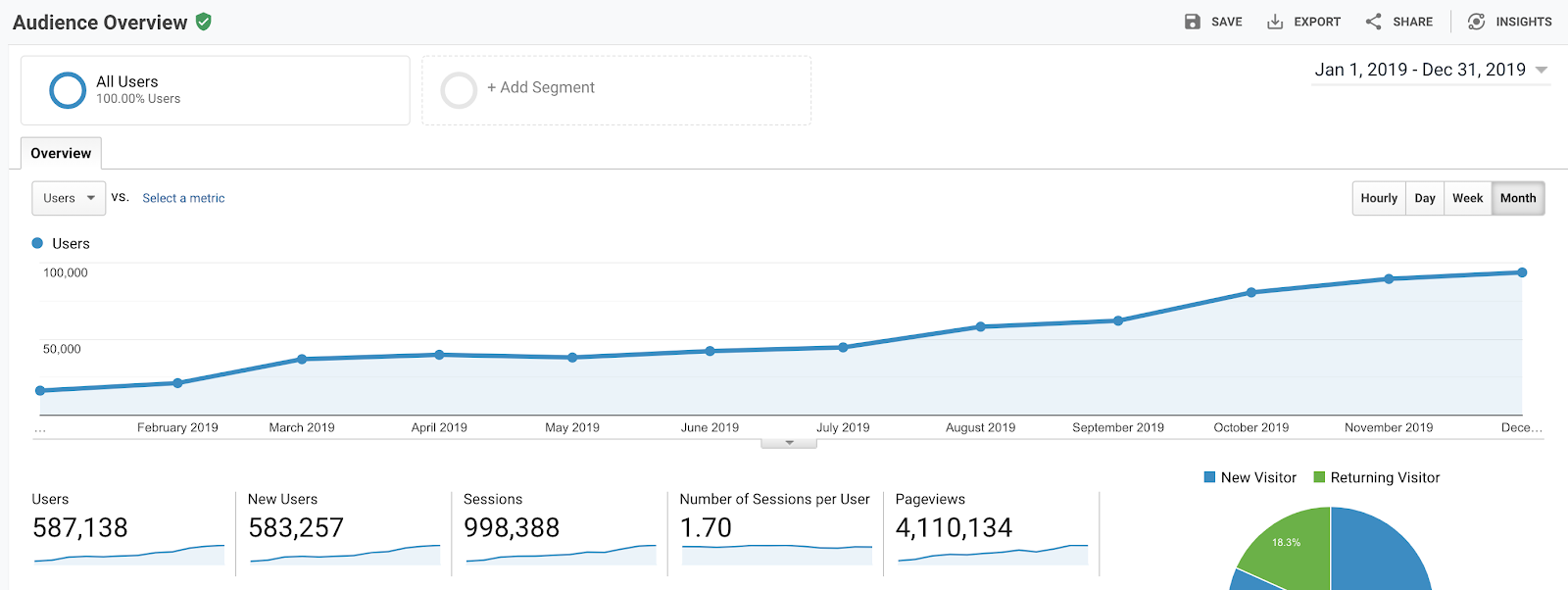This screenshot has width=1568, height=590.
Task: Click the New Visitor blue legend swatch
Action: coord(1209,477)
